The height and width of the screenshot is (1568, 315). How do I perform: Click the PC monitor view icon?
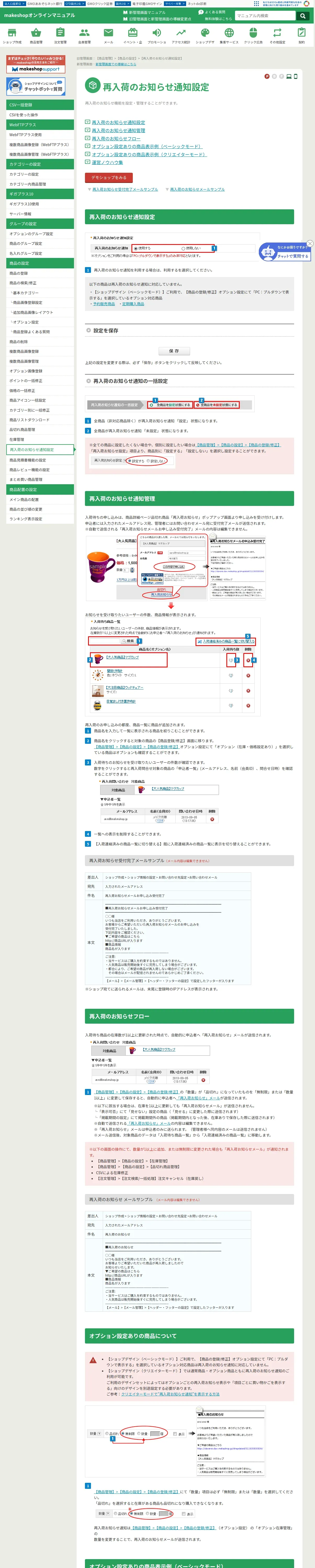[289, 77]
